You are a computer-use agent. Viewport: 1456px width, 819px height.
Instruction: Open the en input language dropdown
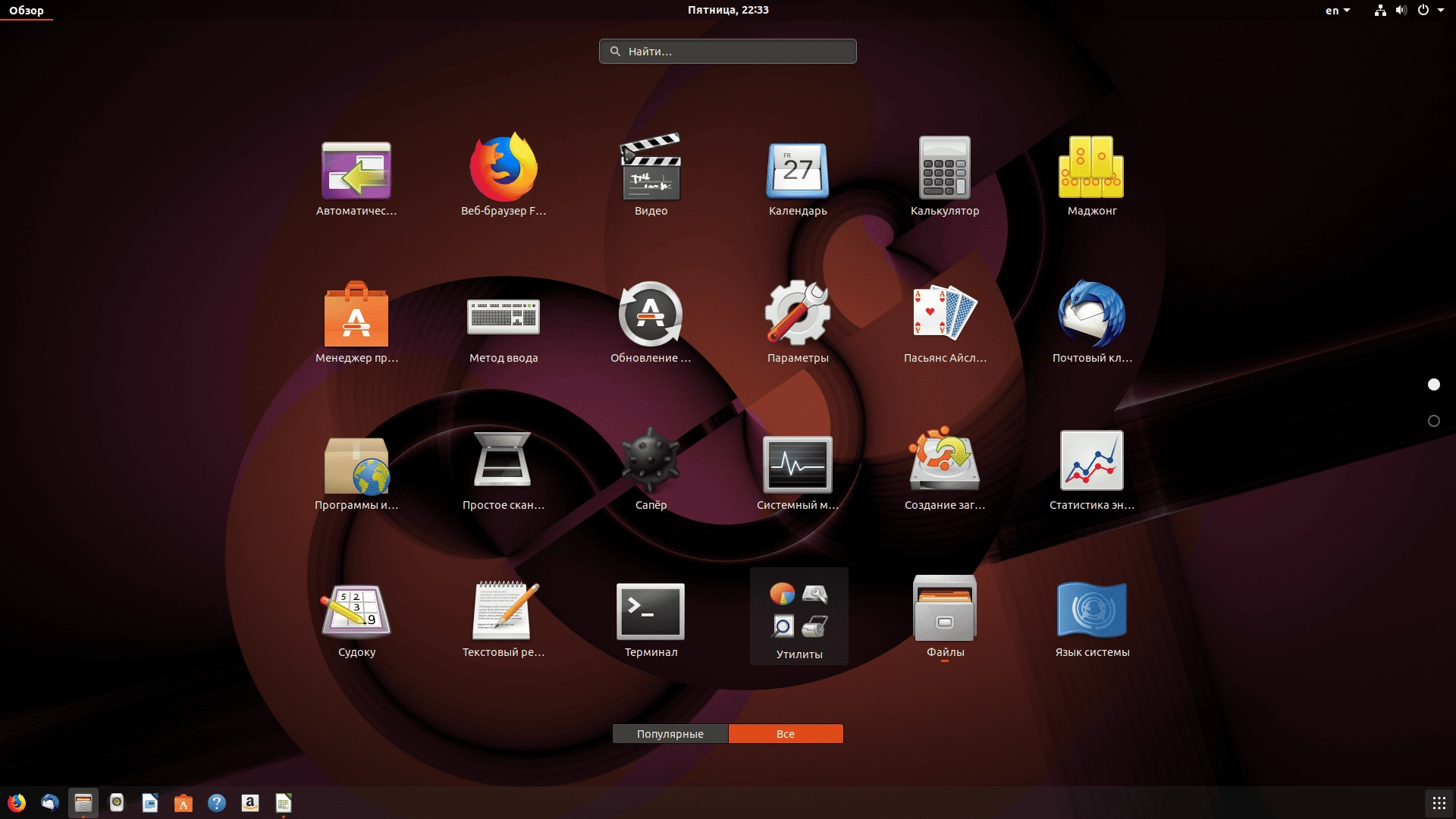tap(1338, 10)
